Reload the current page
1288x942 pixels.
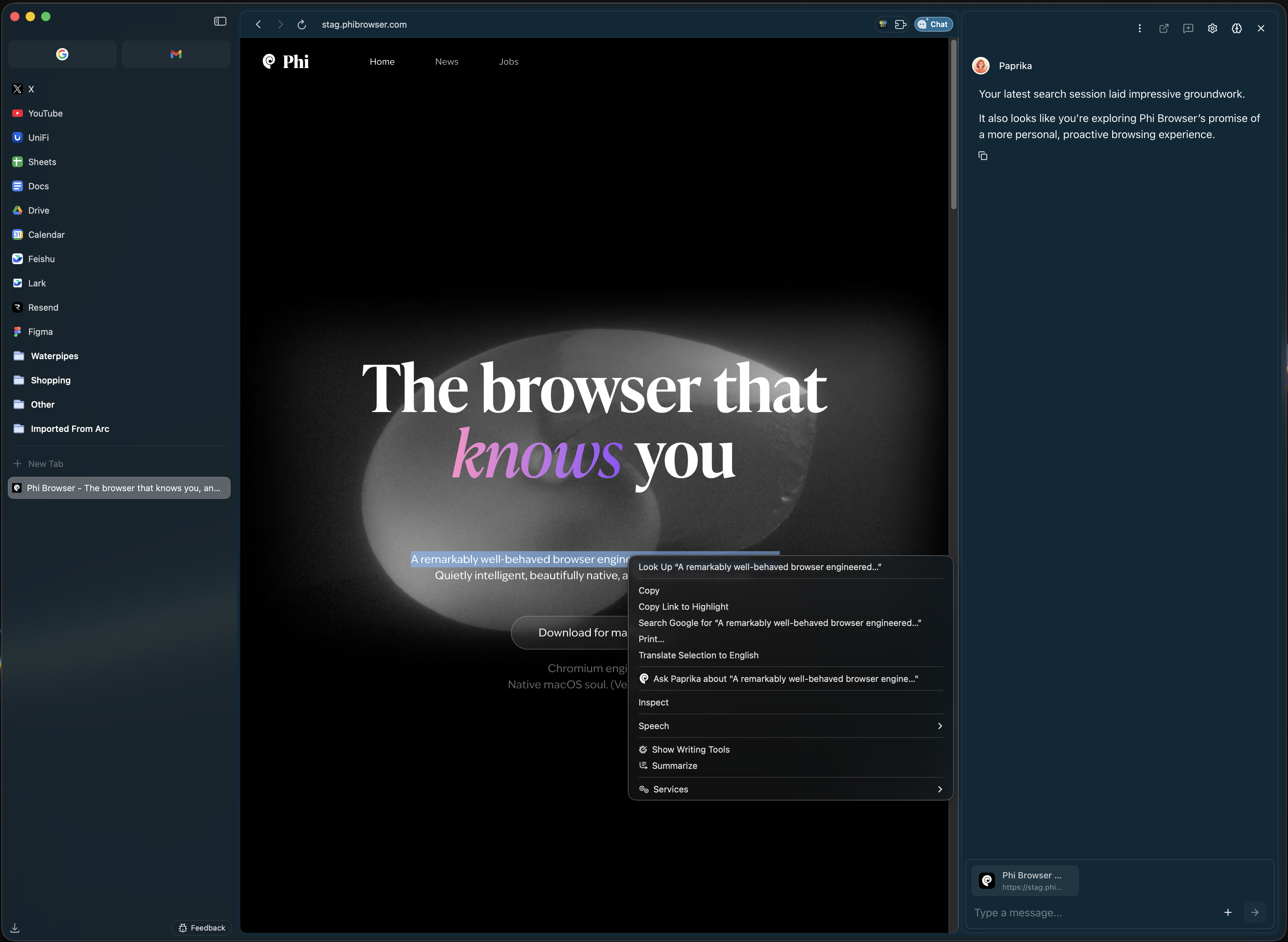[x=301, y=24]
